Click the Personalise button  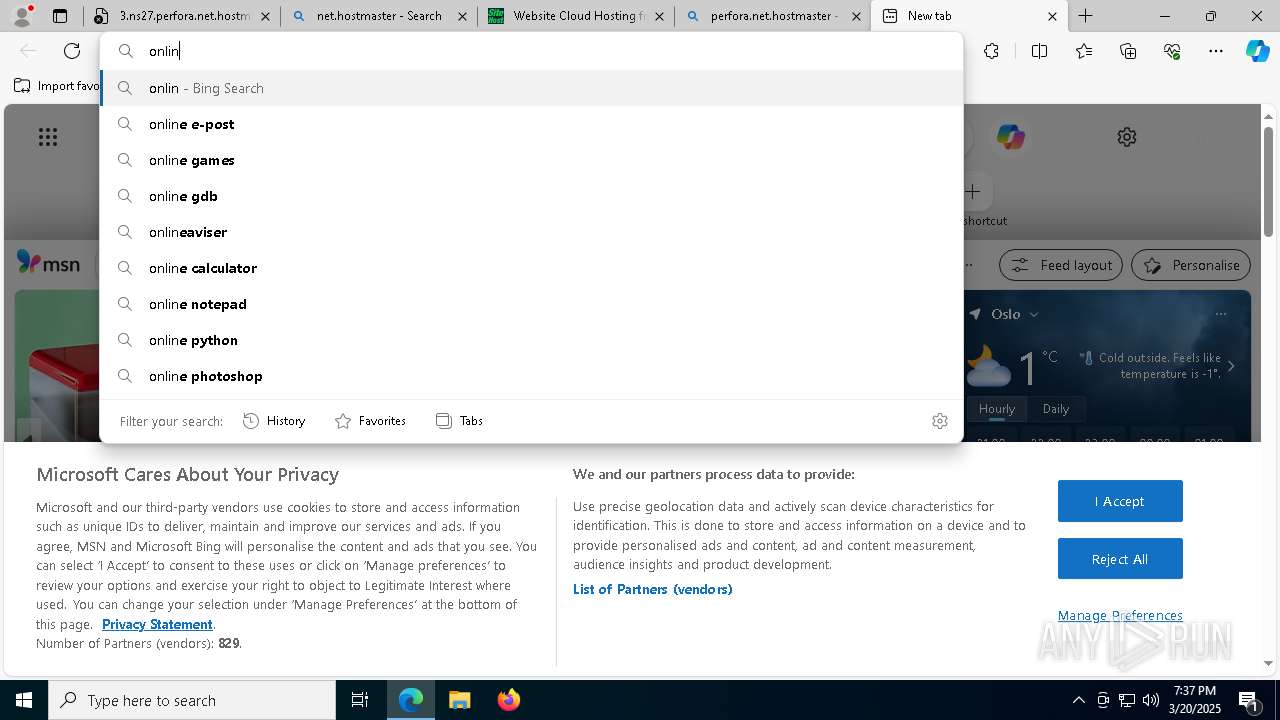point(1191,265)
